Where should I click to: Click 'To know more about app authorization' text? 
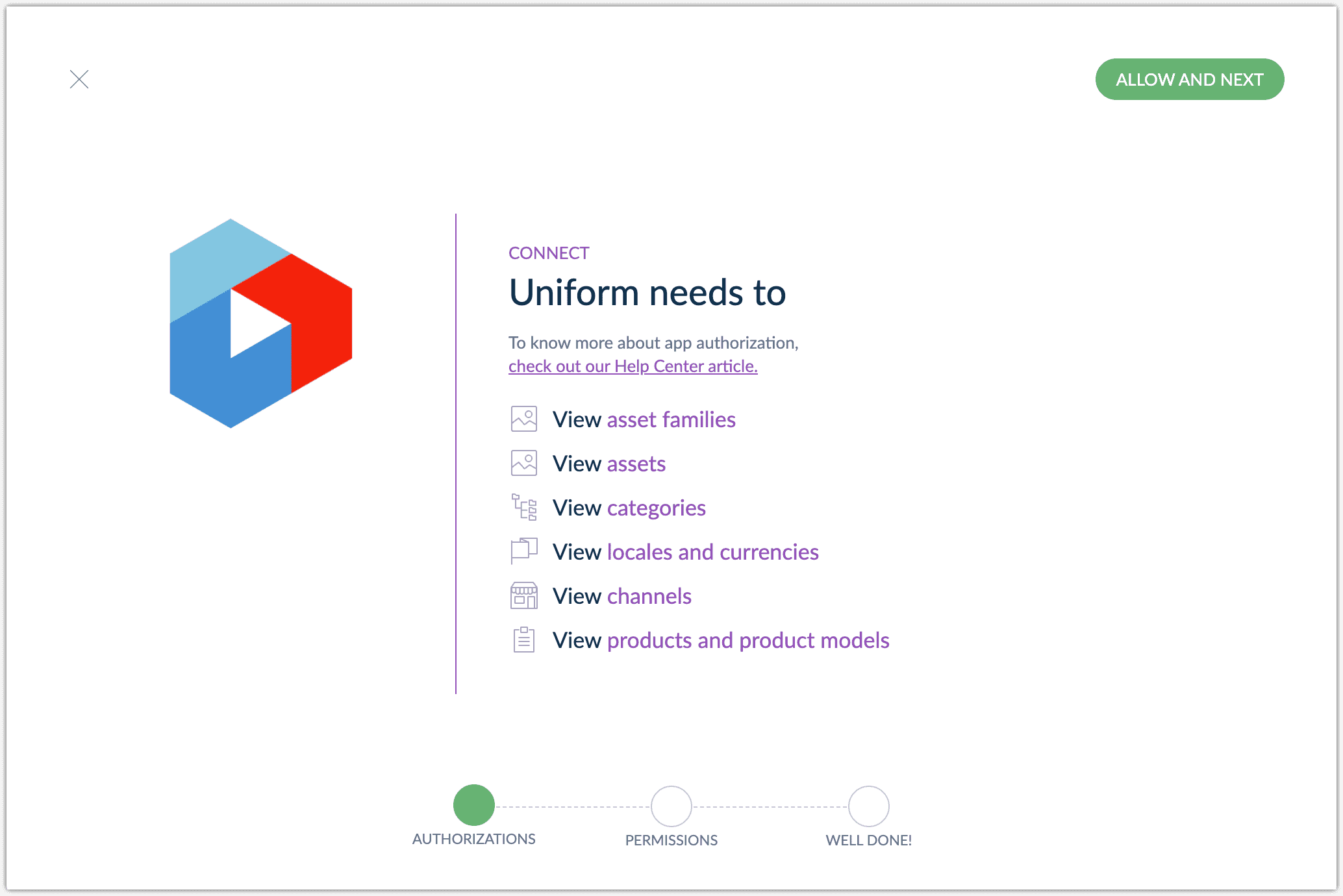(653, 343)
